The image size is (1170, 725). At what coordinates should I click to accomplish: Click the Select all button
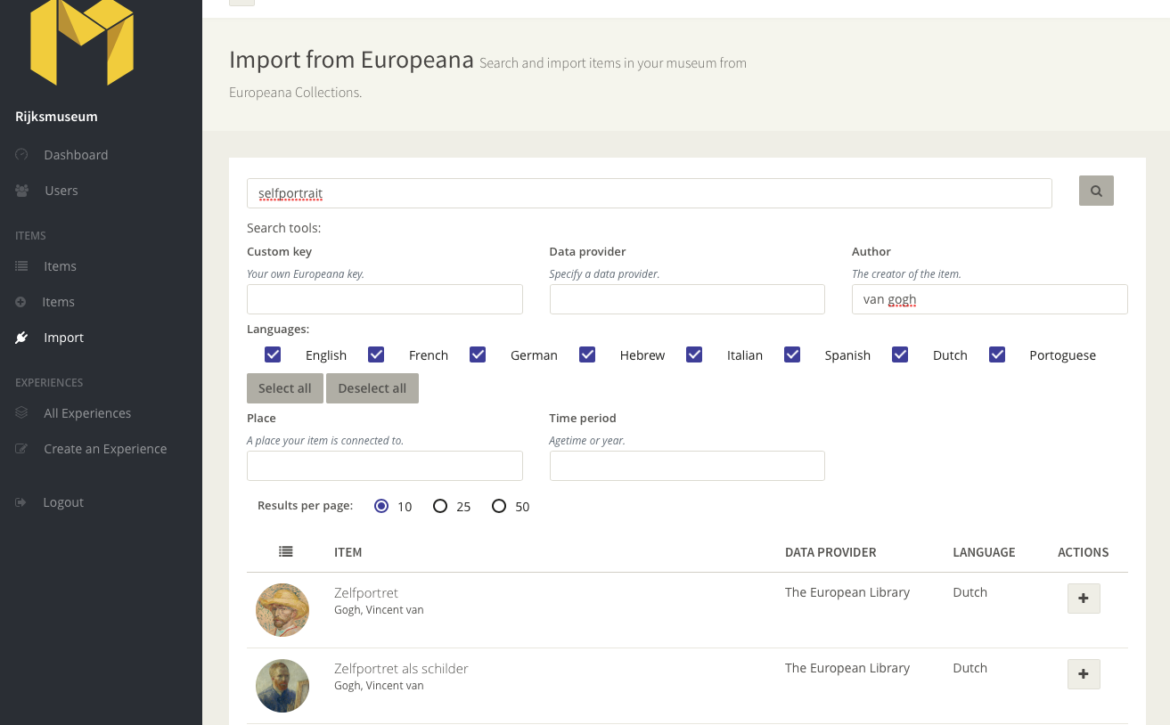(285, 388)
